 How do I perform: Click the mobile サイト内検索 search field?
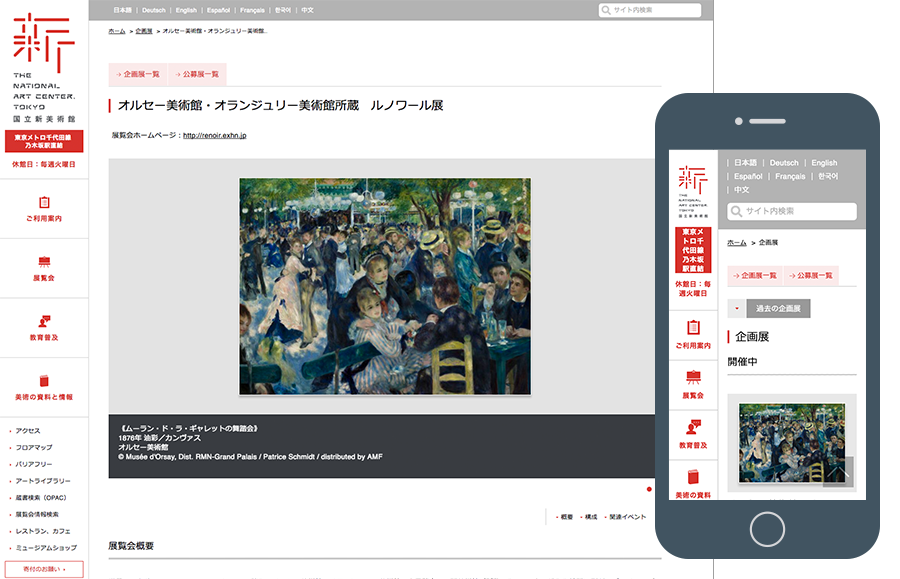pyautogui.click(x=792, y=211)
